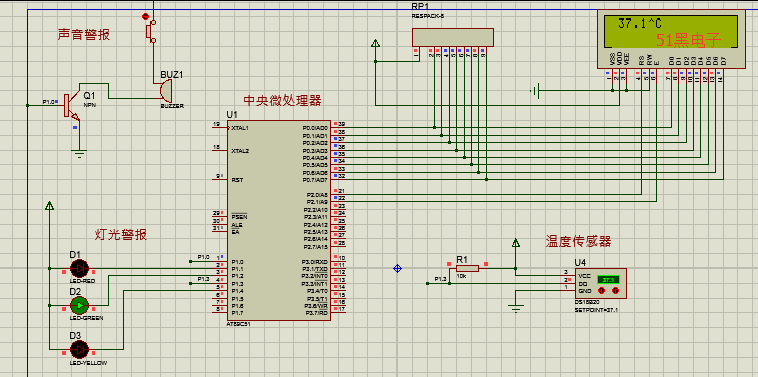Image resolution: width=758 pixels, height=377 pixels.
Task: Click the D3 yellow LED
Action: click(80, 349)
